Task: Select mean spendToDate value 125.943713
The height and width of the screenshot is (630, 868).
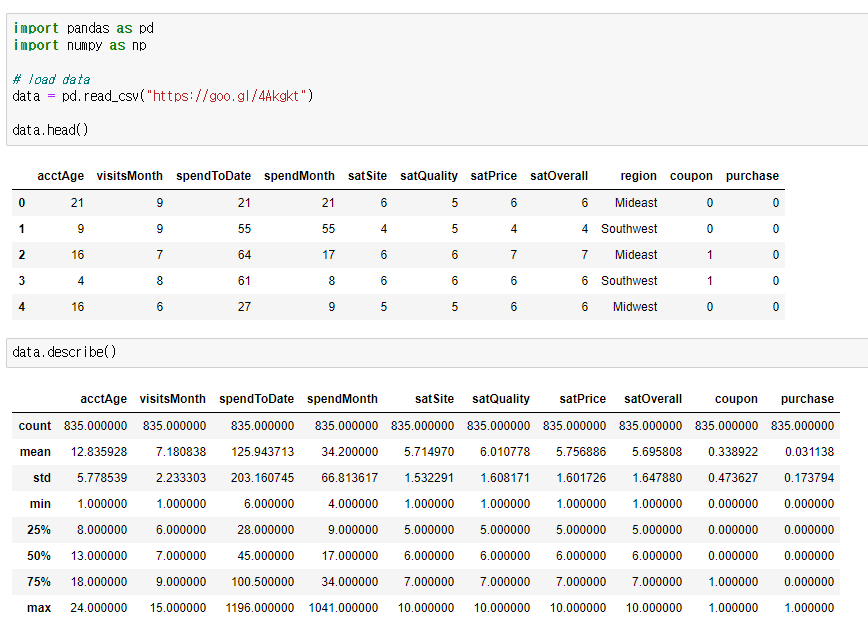Action: tap(262, 452)
